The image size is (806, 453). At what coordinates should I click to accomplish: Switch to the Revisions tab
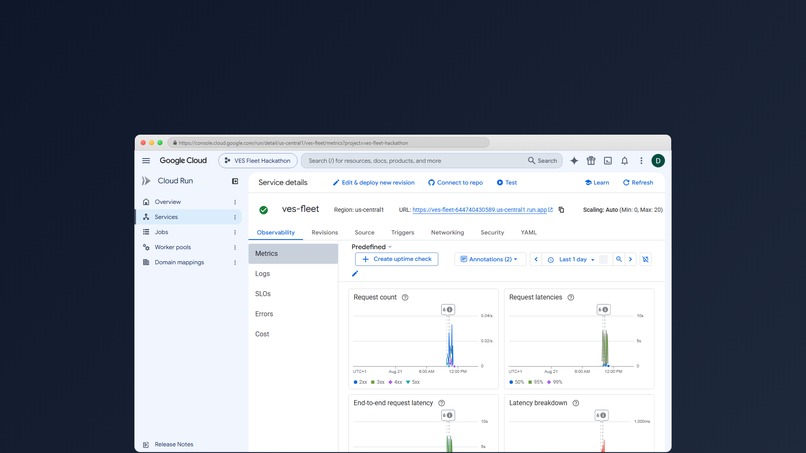click(x=325, y=233)
